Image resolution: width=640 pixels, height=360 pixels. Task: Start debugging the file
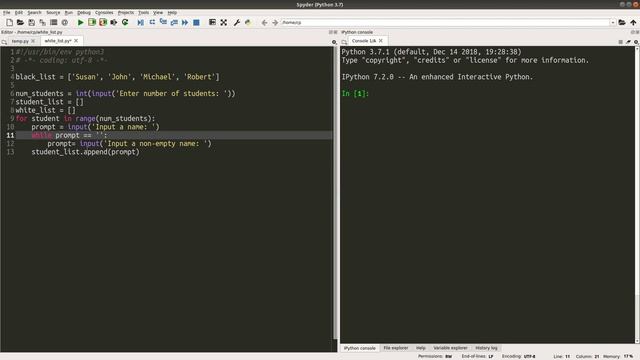point(140,22)
